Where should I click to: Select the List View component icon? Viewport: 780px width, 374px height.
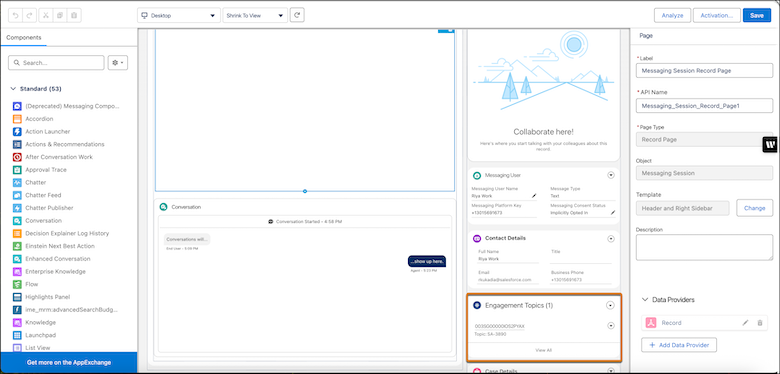click(x=17, y=348)
